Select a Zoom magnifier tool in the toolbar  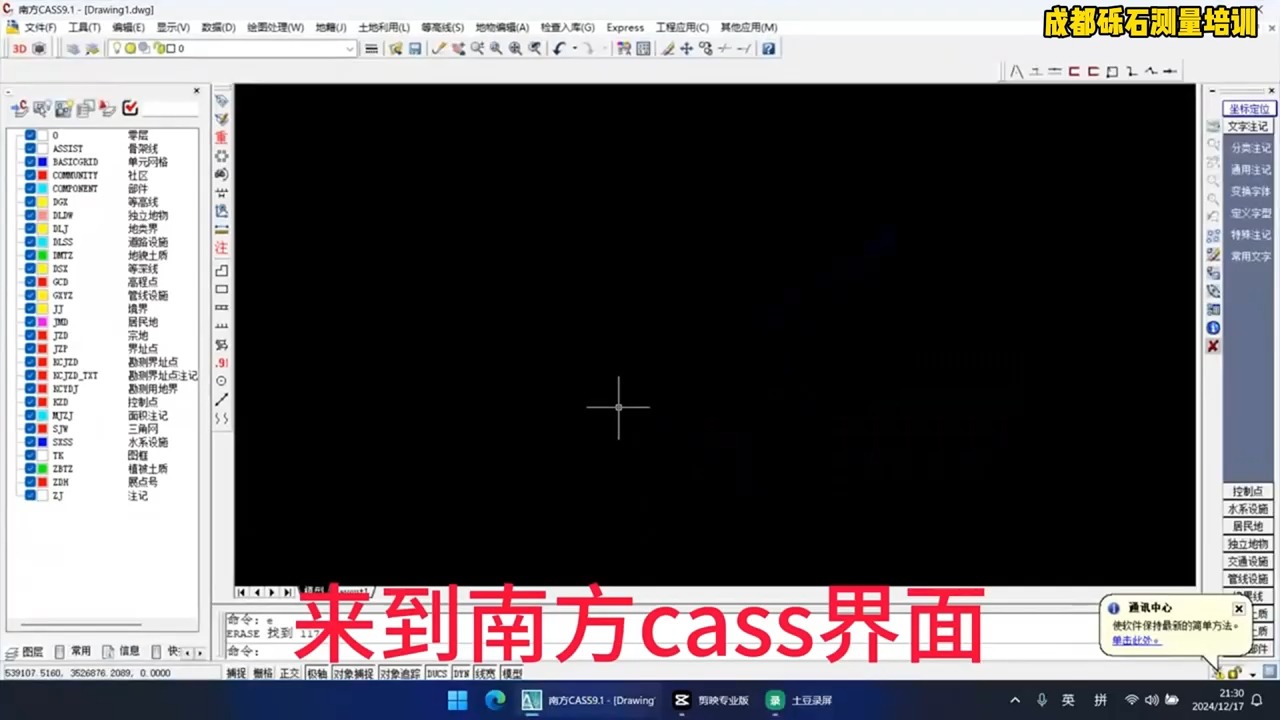coord(495,48)
